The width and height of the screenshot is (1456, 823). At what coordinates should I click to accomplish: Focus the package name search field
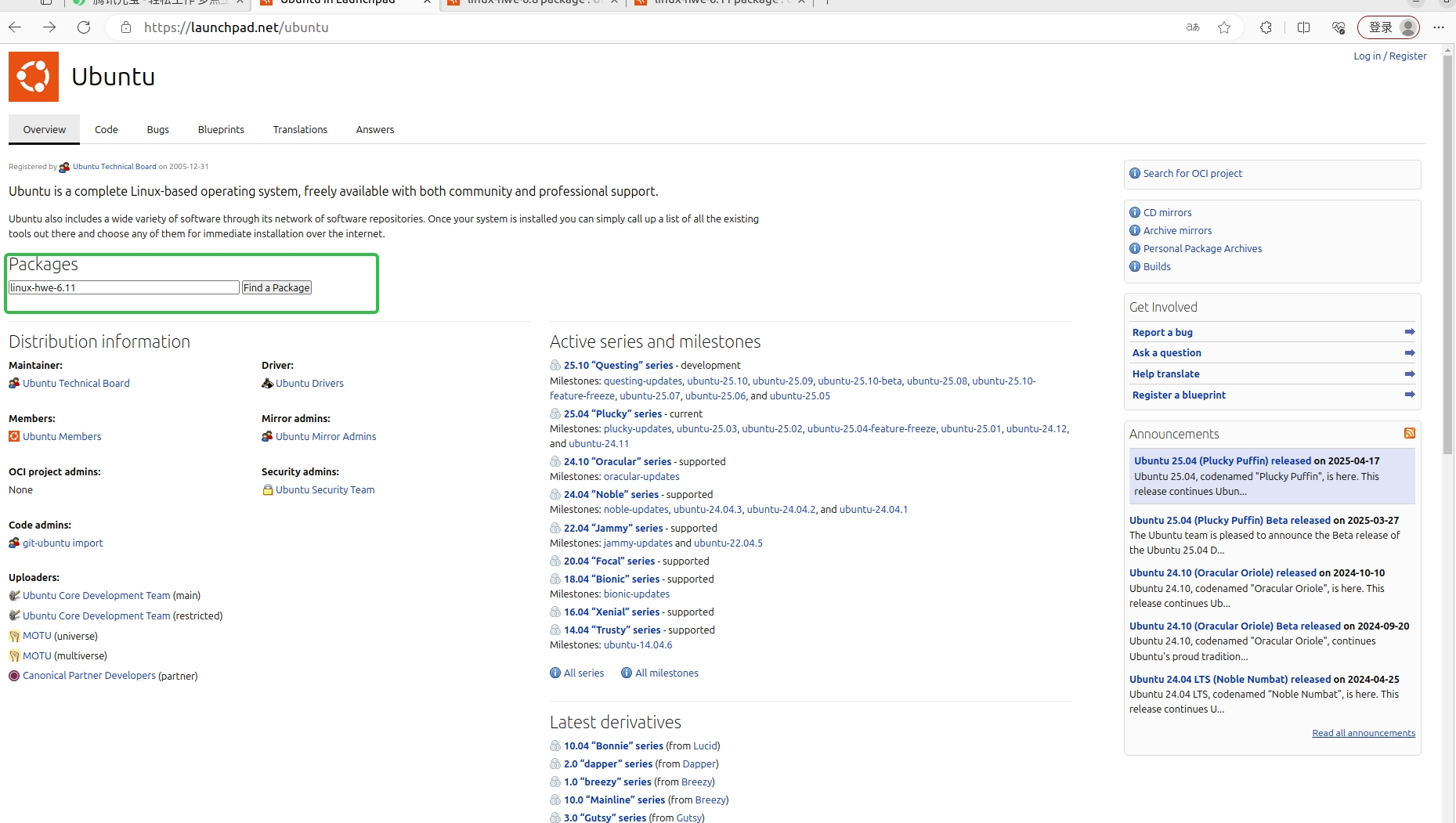point(124,287)
